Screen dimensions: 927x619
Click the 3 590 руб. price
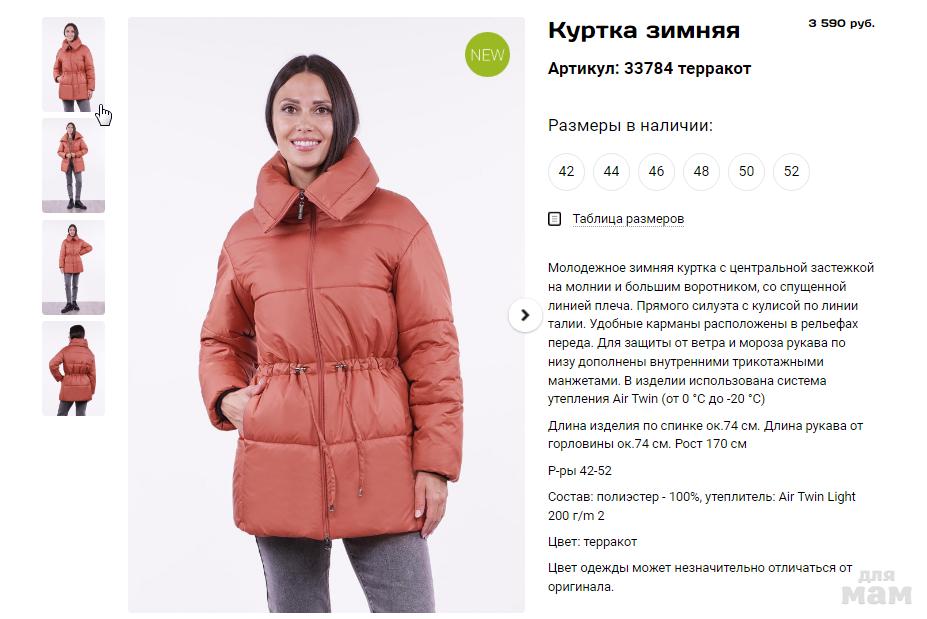(841, 23)
